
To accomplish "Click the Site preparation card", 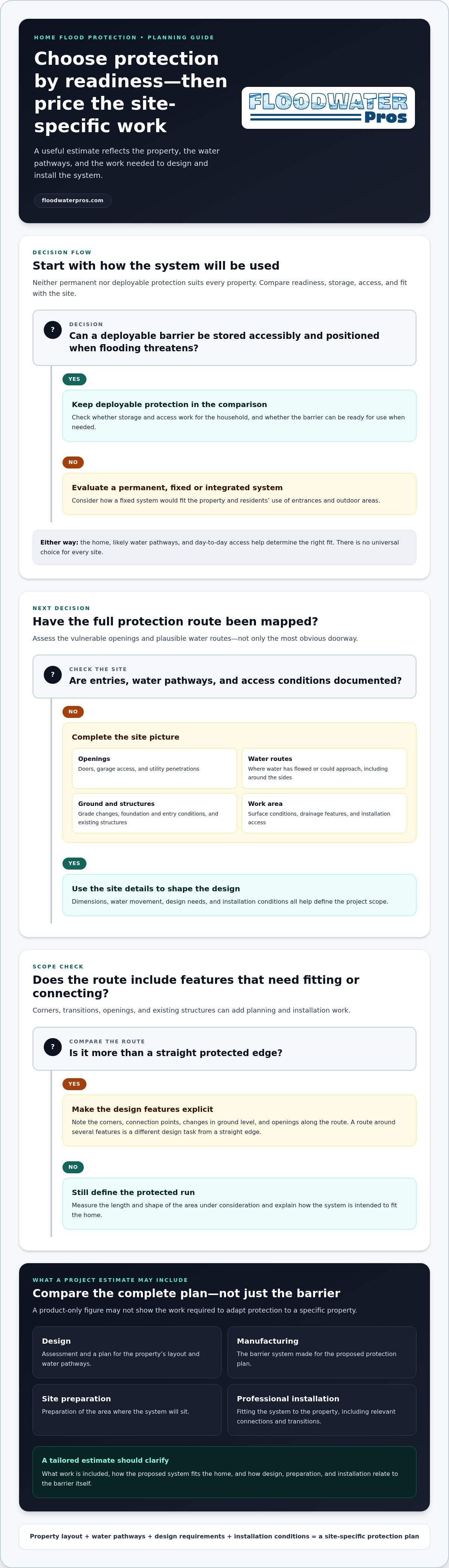I will (x=126, y=1410).
